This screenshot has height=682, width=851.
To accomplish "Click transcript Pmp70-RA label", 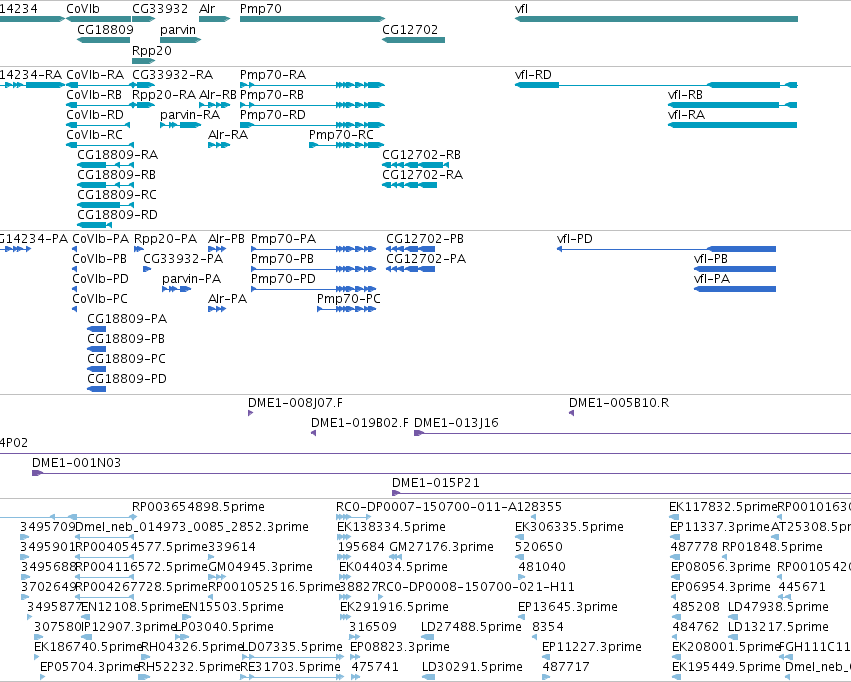I will (x=273, y=74).
